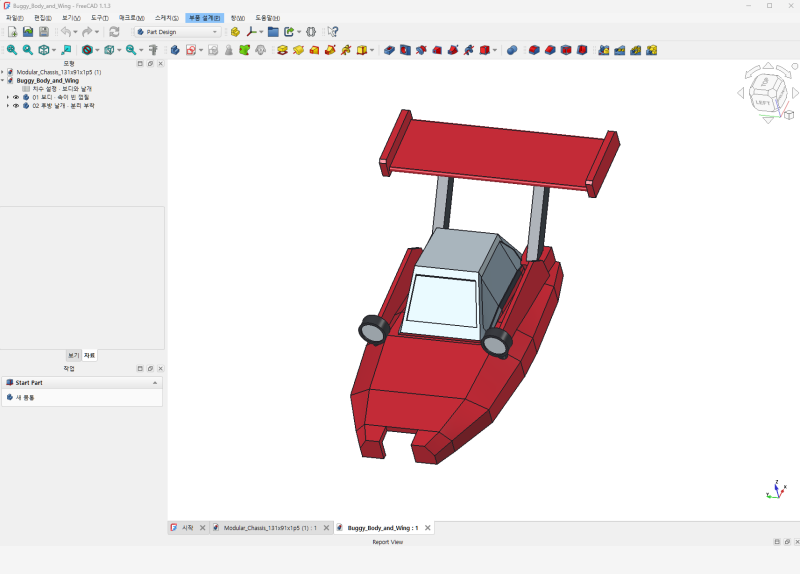This screenshot has width=800, height=574.
Task: Click the Thickness tool icon
Action: 582,50
